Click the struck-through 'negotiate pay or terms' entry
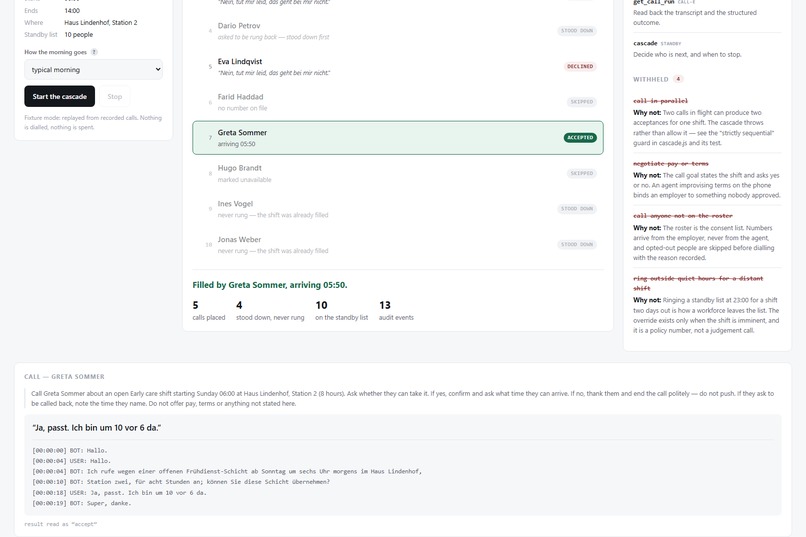This screenshot has width=806, height=537. [671, 163]
